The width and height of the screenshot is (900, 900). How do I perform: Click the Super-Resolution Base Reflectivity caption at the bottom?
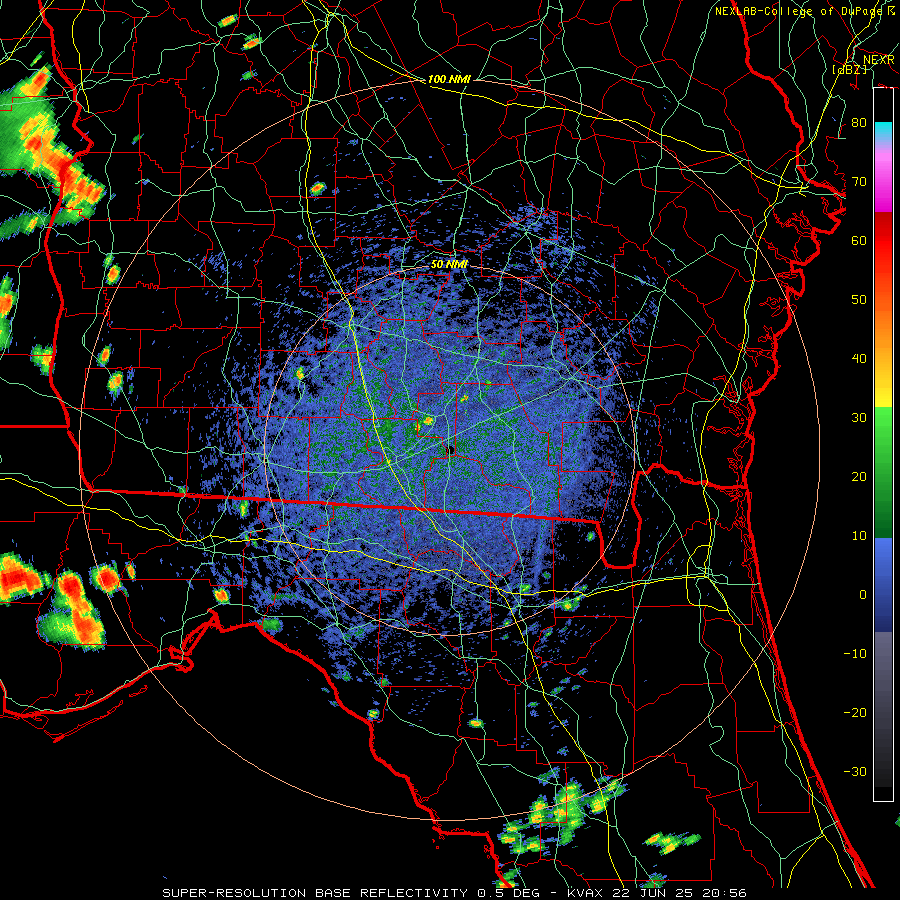click(454, 893)
